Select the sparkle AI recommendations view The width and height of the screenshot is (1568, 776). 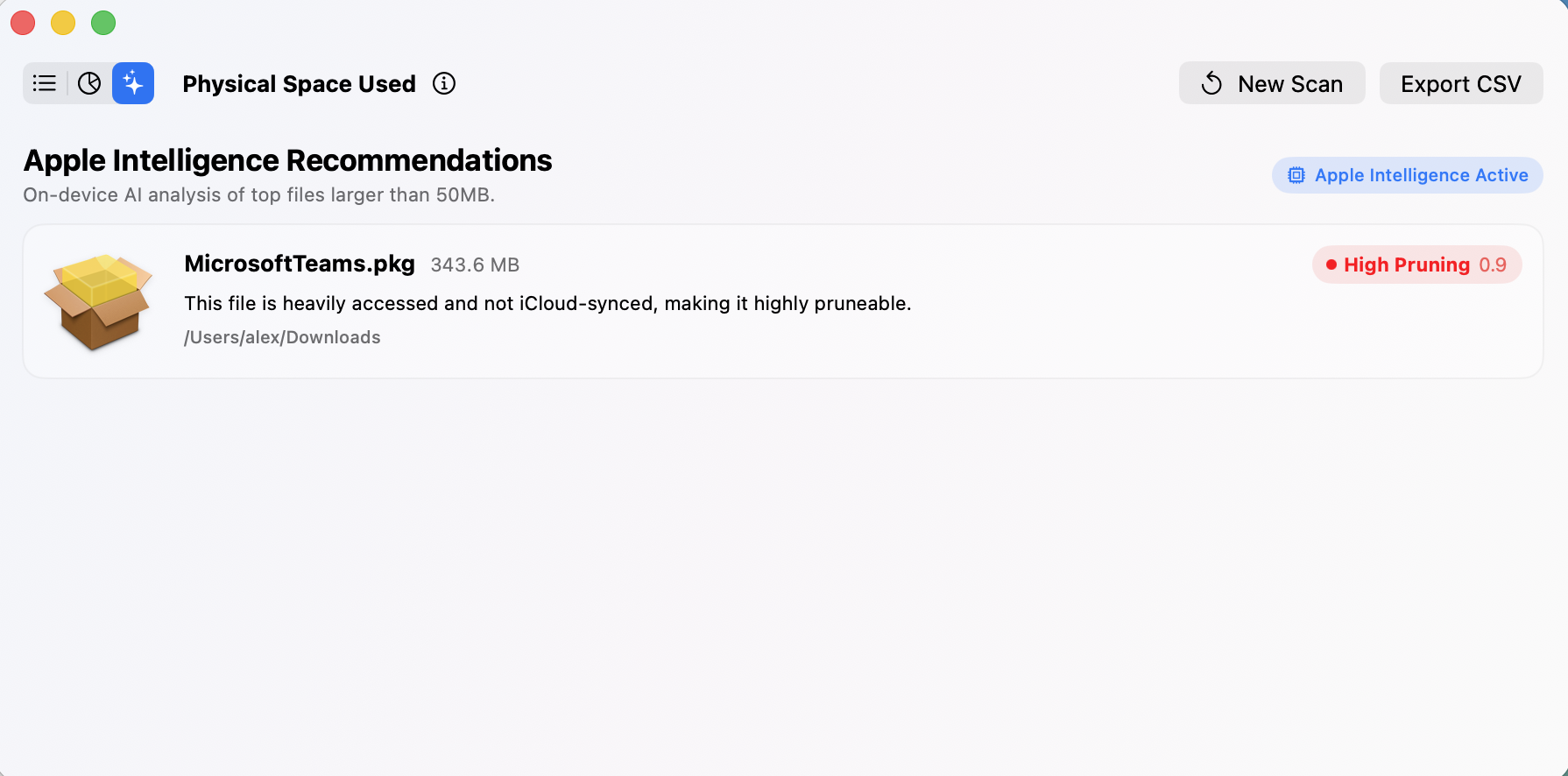click(133, 83)
